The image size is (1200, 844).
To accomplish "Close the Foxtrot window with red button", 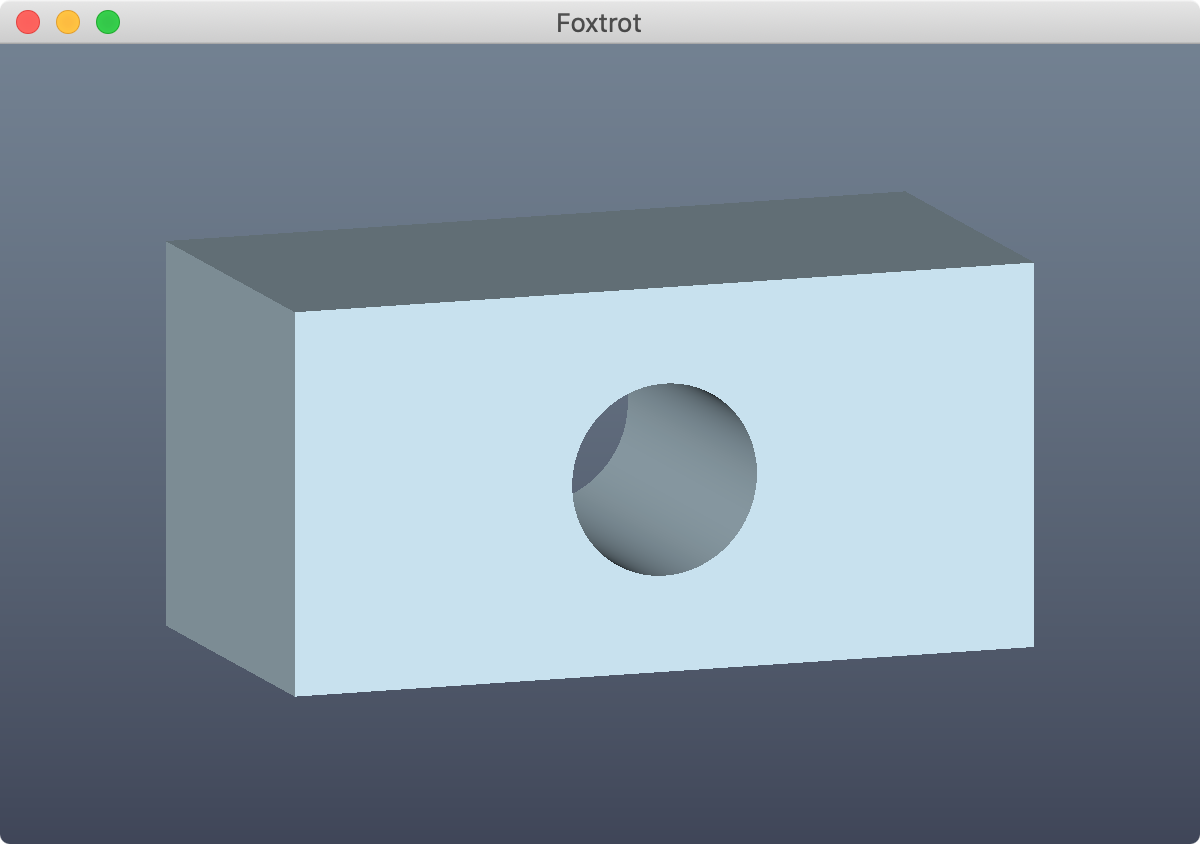I will (x=28, y=22).
